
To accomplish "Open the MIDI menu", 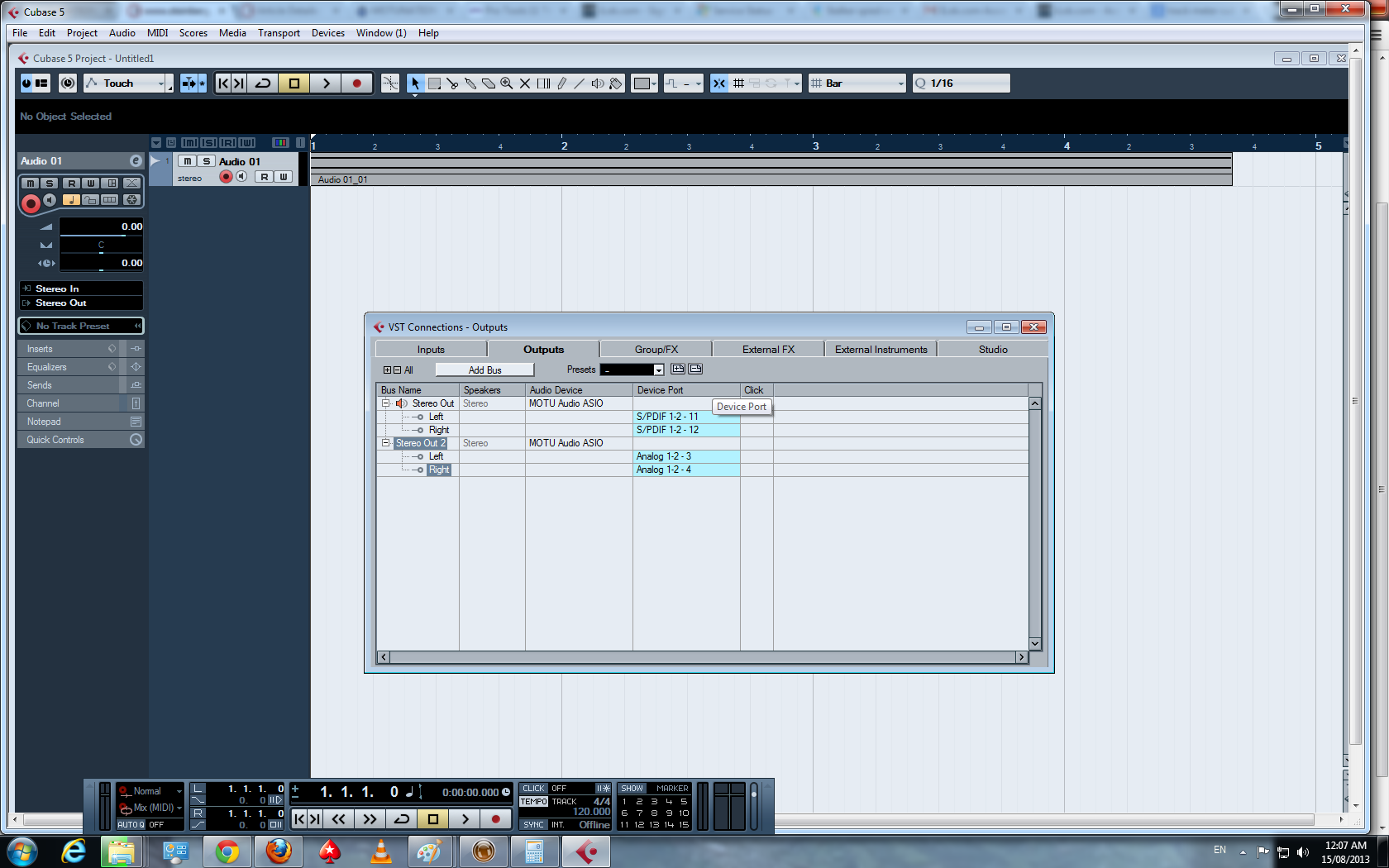I will (x=157, y=33).
